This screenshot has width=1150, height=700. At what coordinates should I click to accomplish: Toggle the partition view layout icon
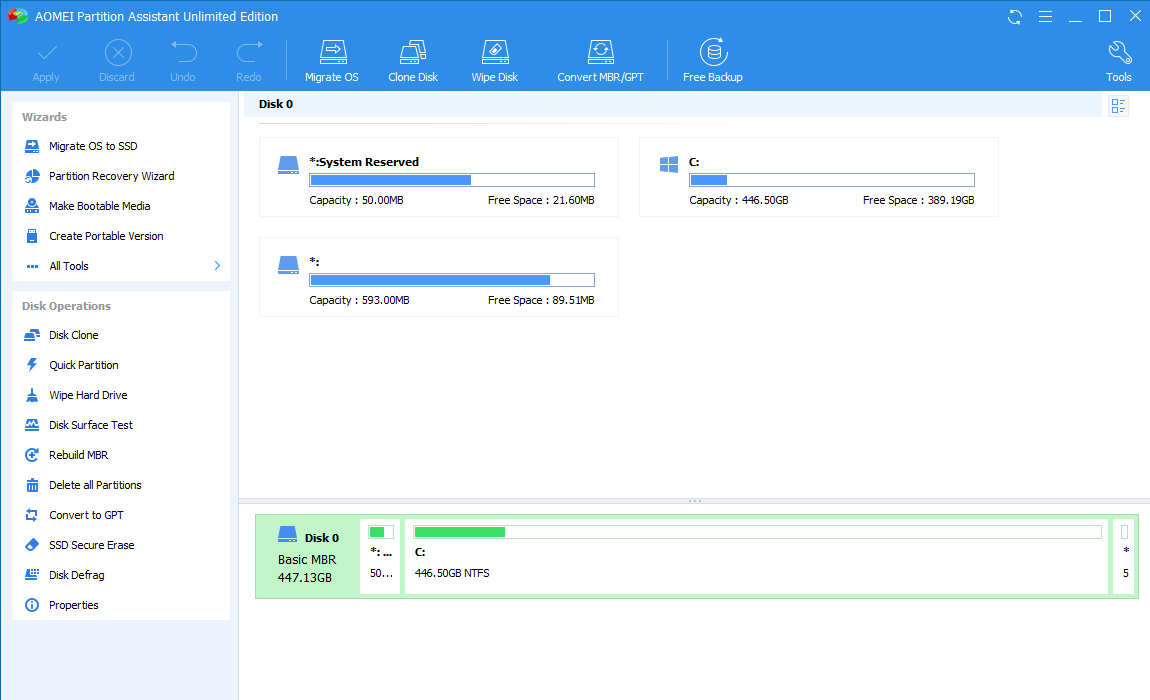[1118, 106]
